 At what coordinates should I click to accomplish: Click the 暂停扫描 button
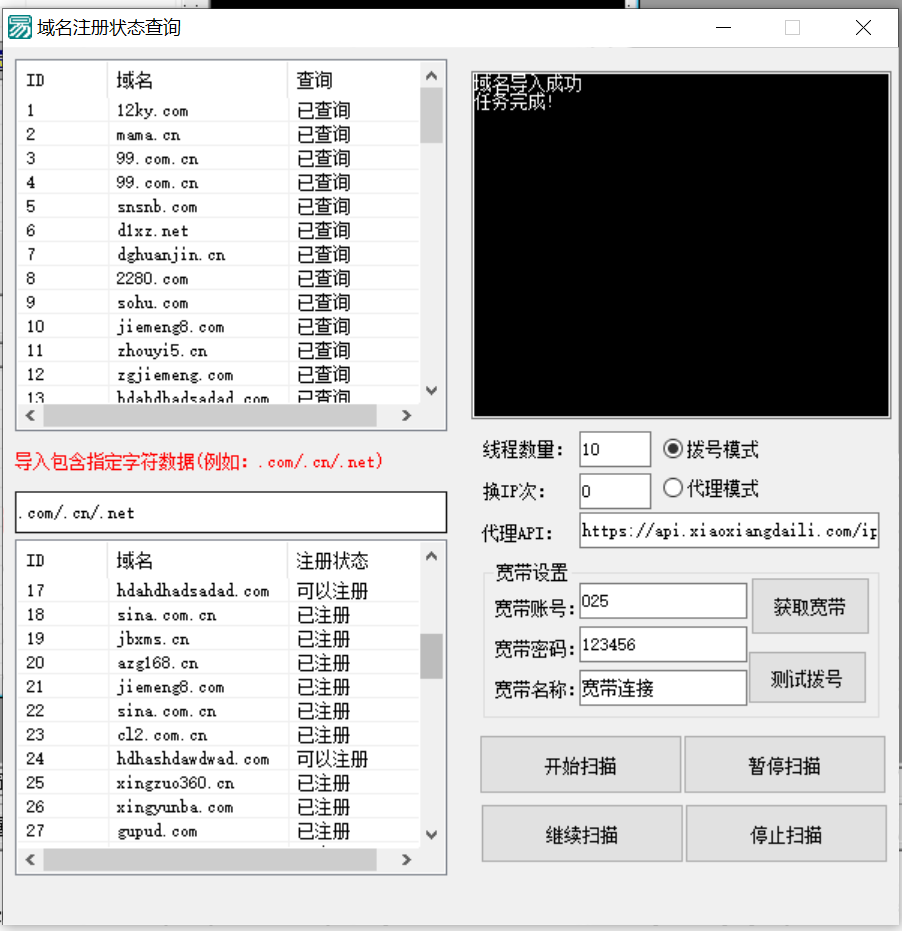pyautogui.click(x=784, y=765)
